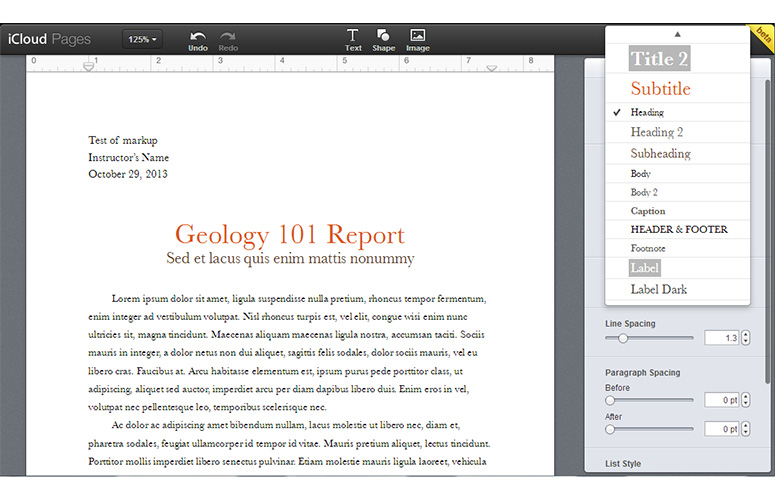Apply the Label style
Image resolution: width=775 pixels, height=500 pixels.
pyautogui.click(x=678, y=268)
